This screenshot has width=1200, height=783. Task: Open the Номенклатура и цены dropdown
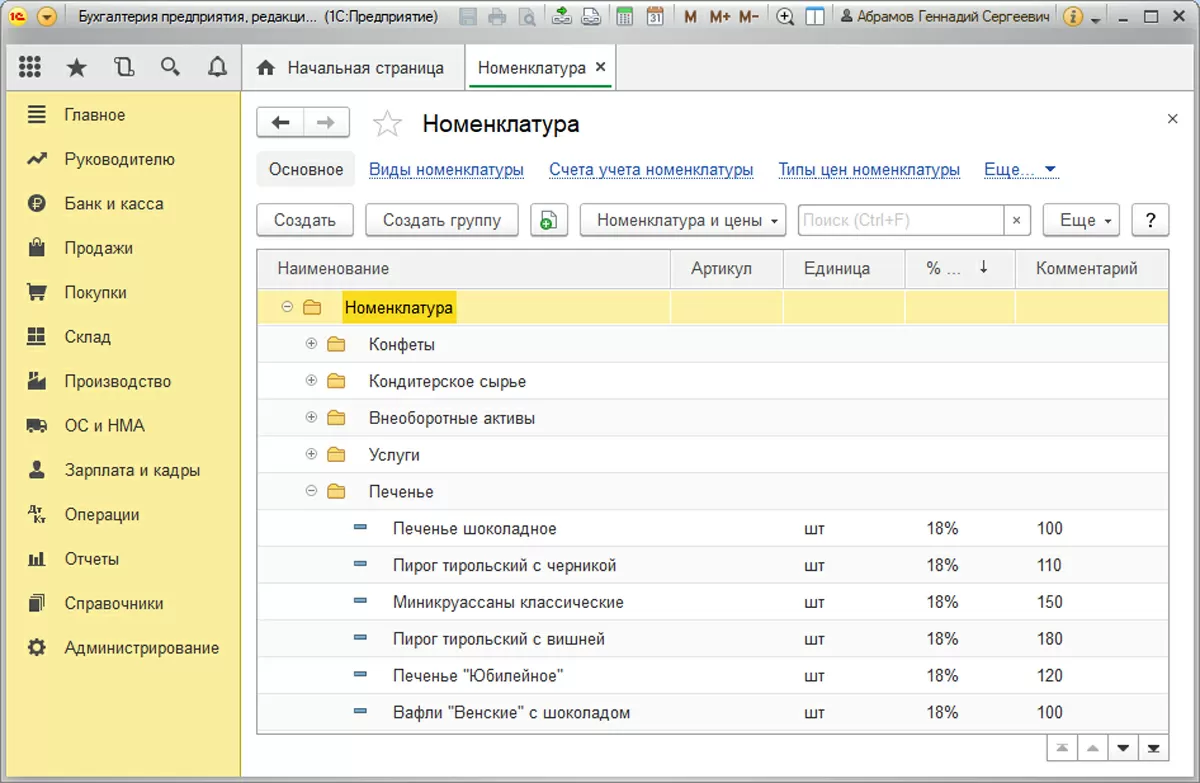coord(683,220)
